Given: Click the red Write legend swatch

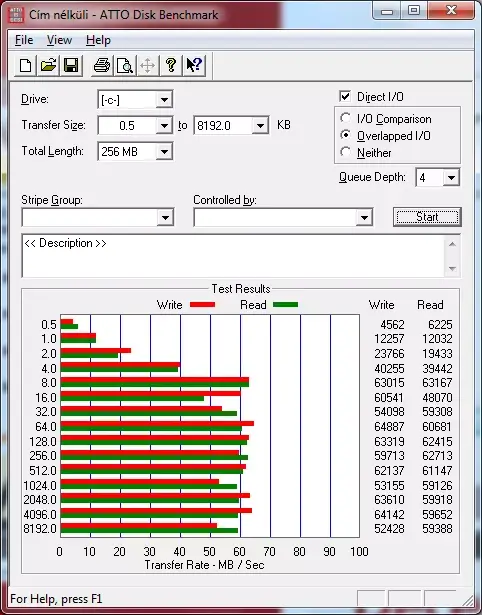Looking at the screenshot, I should (202, 304).
